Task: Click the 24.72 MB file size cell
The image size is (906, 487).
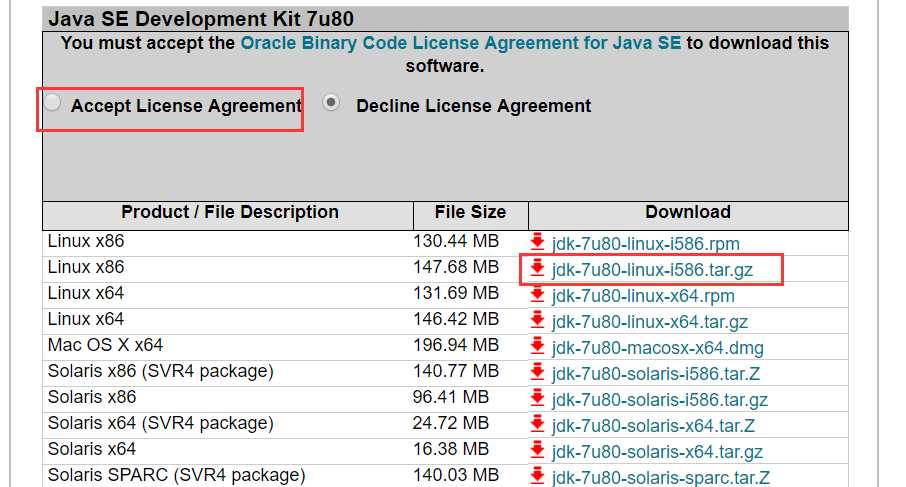Action: pyautogui.click(x=451, y=423)
